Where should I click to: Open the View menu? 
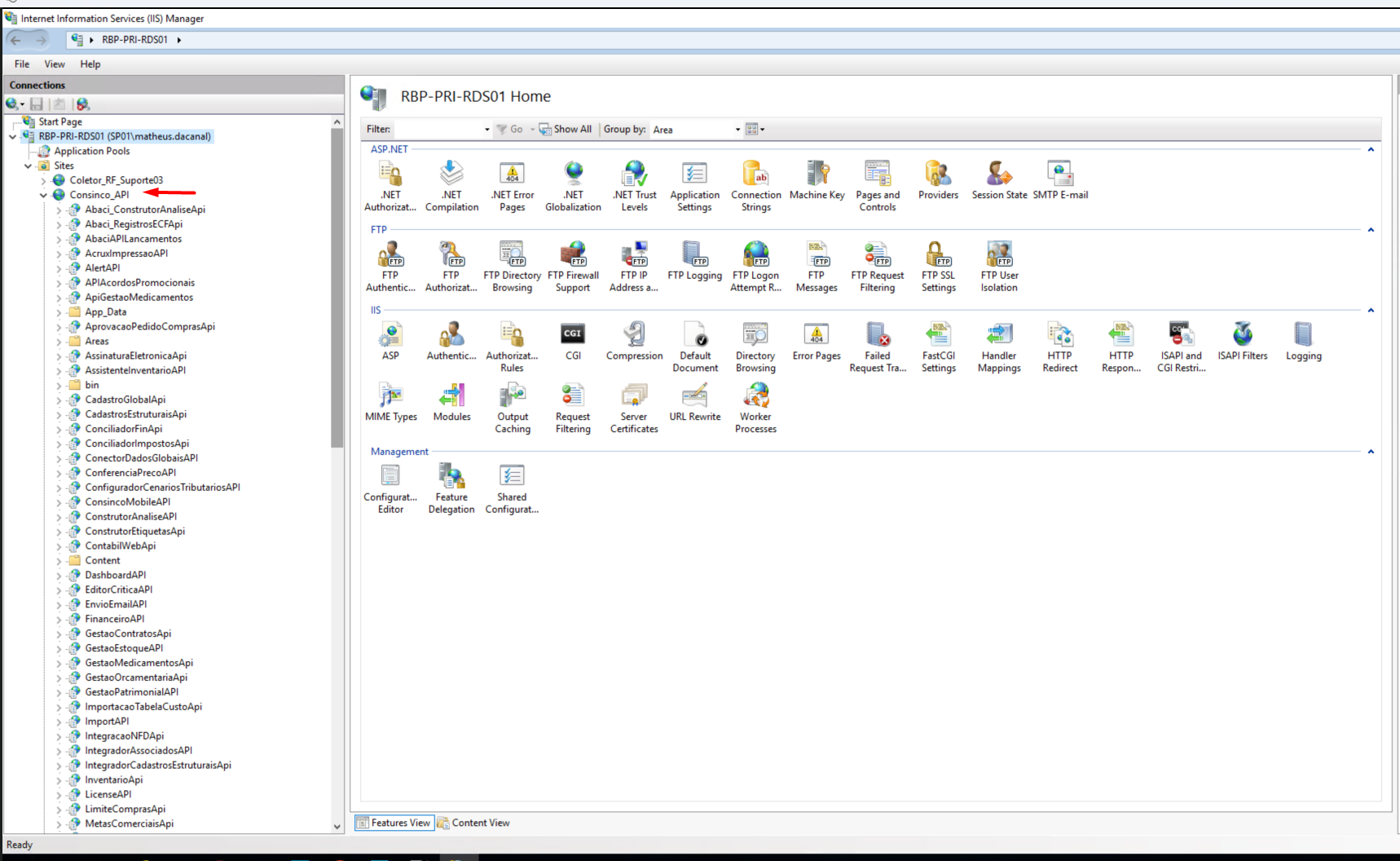(55, 64)
